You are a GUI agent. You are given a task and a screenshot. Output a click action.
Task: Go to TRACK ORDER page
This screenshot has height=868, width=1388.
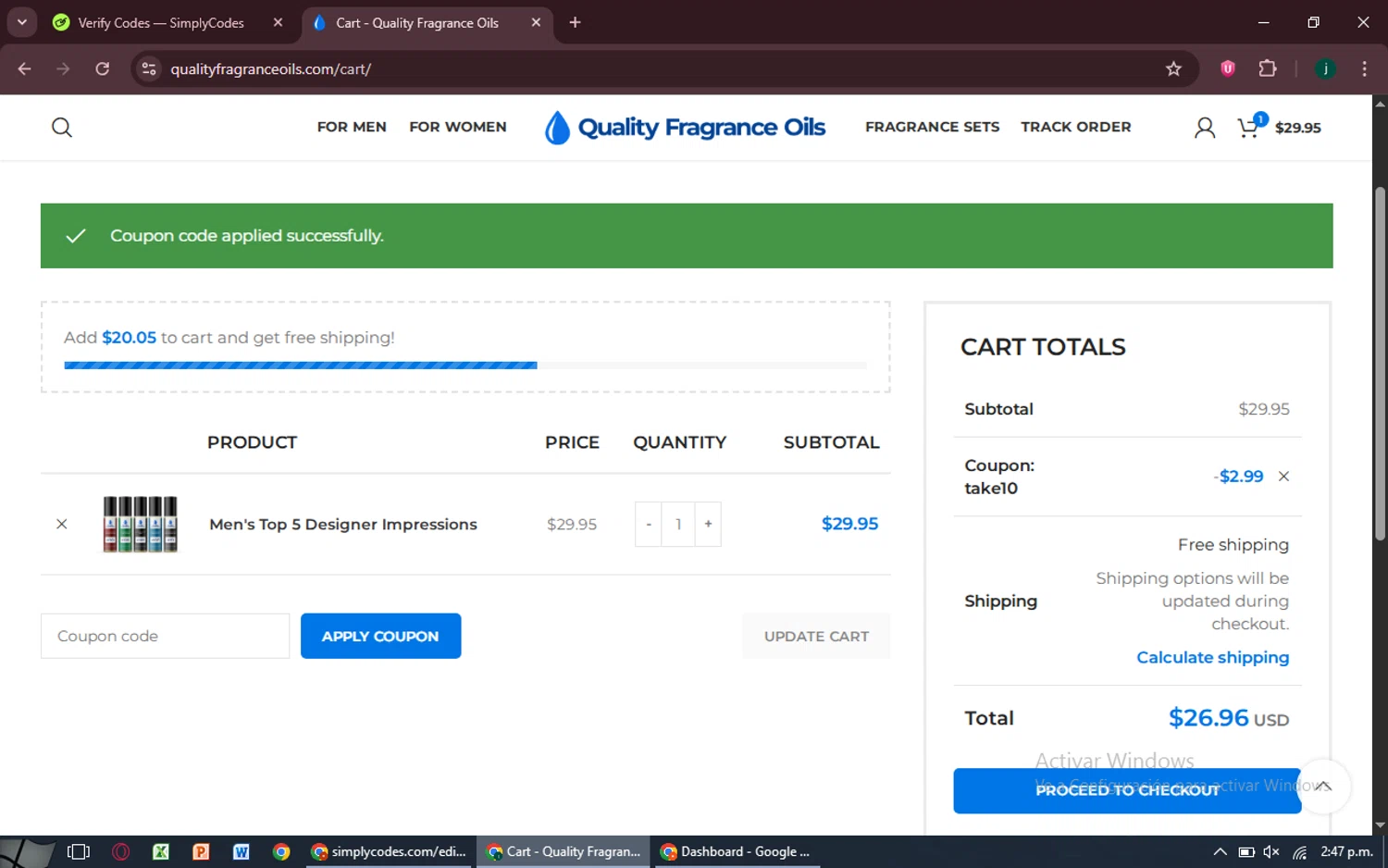click(x=1076, y=127)
